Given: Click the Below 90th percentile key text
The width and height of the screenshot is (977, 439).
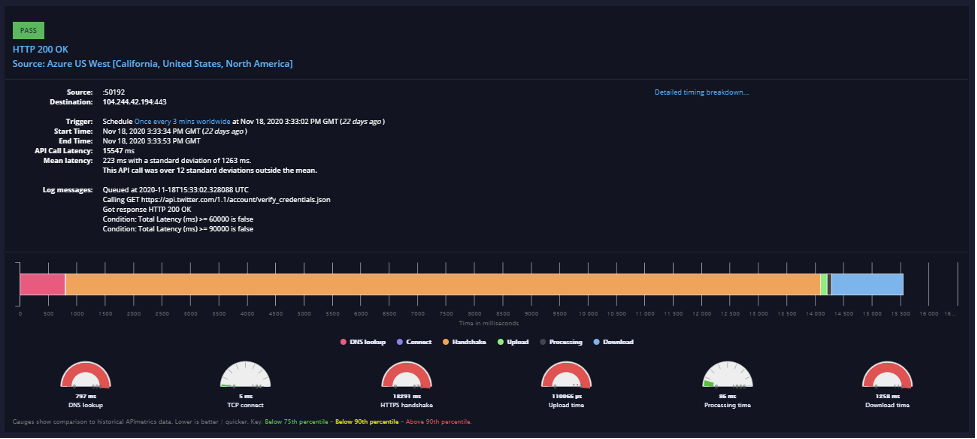Looking at the screenshot, I should [x=366, y=422].
